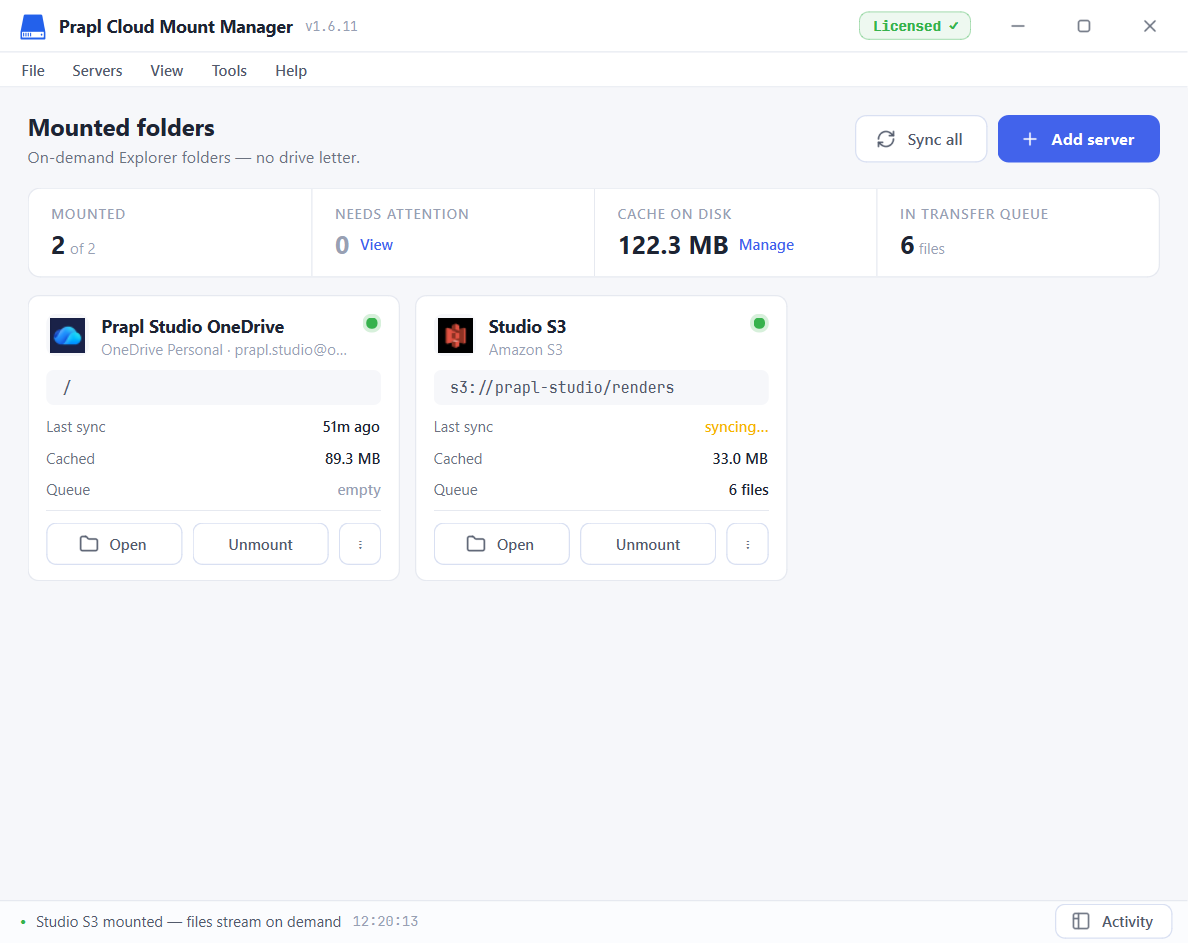
Task: Click the 'Amazon S3' subtitle text
Action: pyautogui.click(x=526, y=350)
